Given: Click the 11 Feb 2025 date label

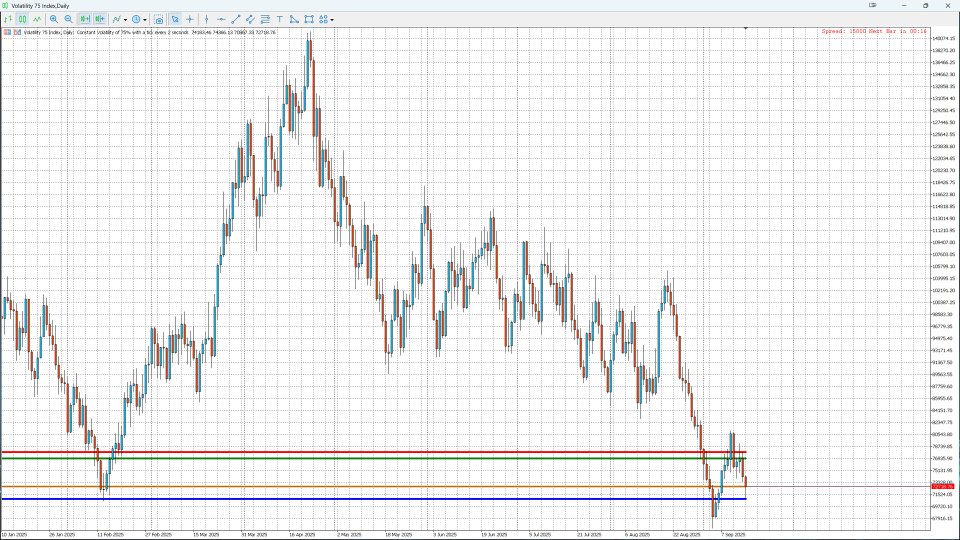Looking at the screenshot, I should [110, 534].
